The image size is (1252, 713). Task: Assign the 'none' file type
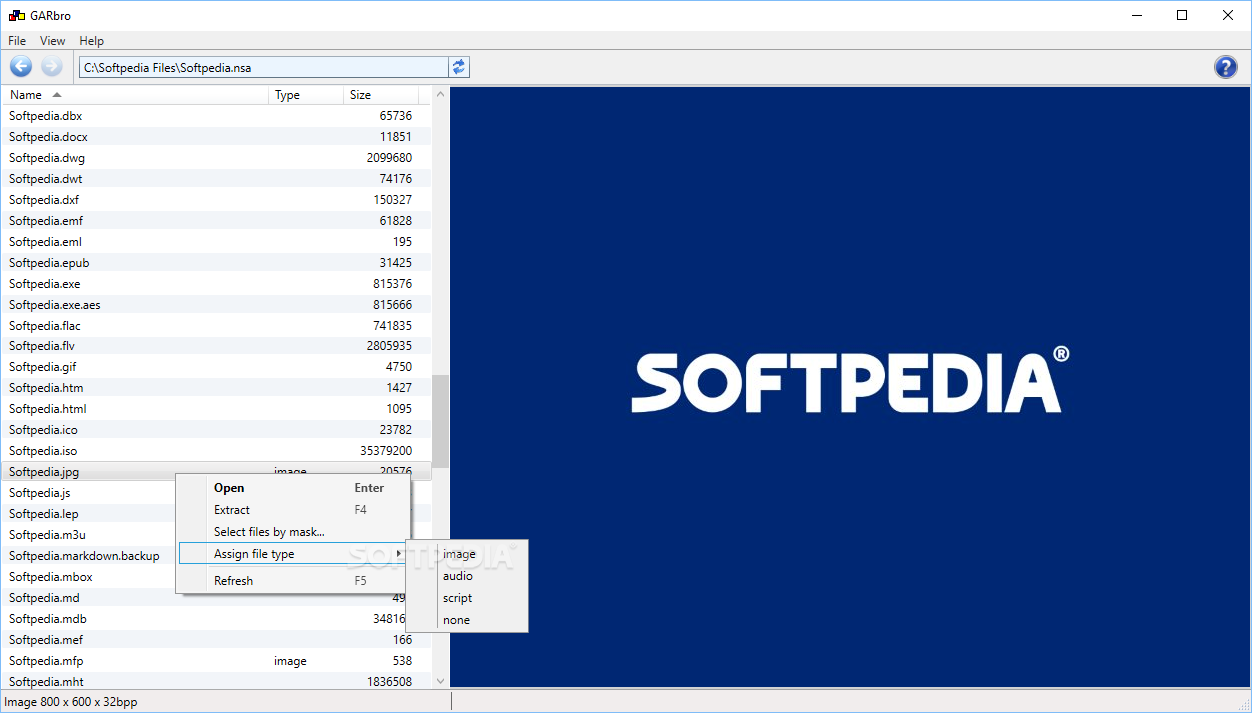(467, 620)
